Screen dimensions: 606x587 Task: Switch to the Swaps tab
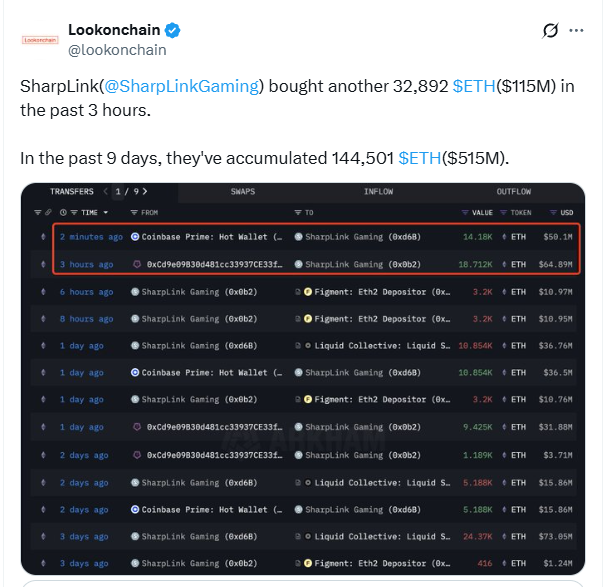point(243,191)
